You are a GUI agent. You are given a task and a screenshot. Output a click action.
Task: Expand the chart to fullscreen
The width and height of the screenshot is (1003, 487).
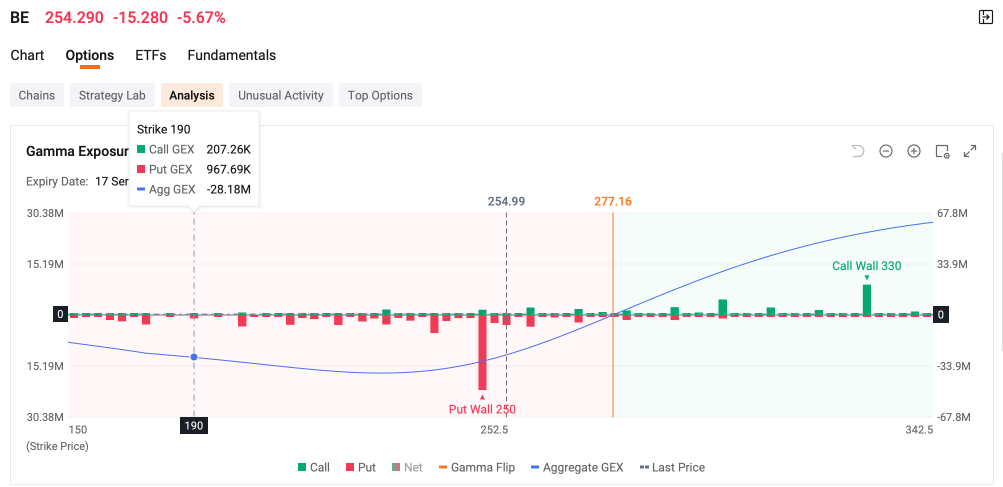[x=970, y=151]
